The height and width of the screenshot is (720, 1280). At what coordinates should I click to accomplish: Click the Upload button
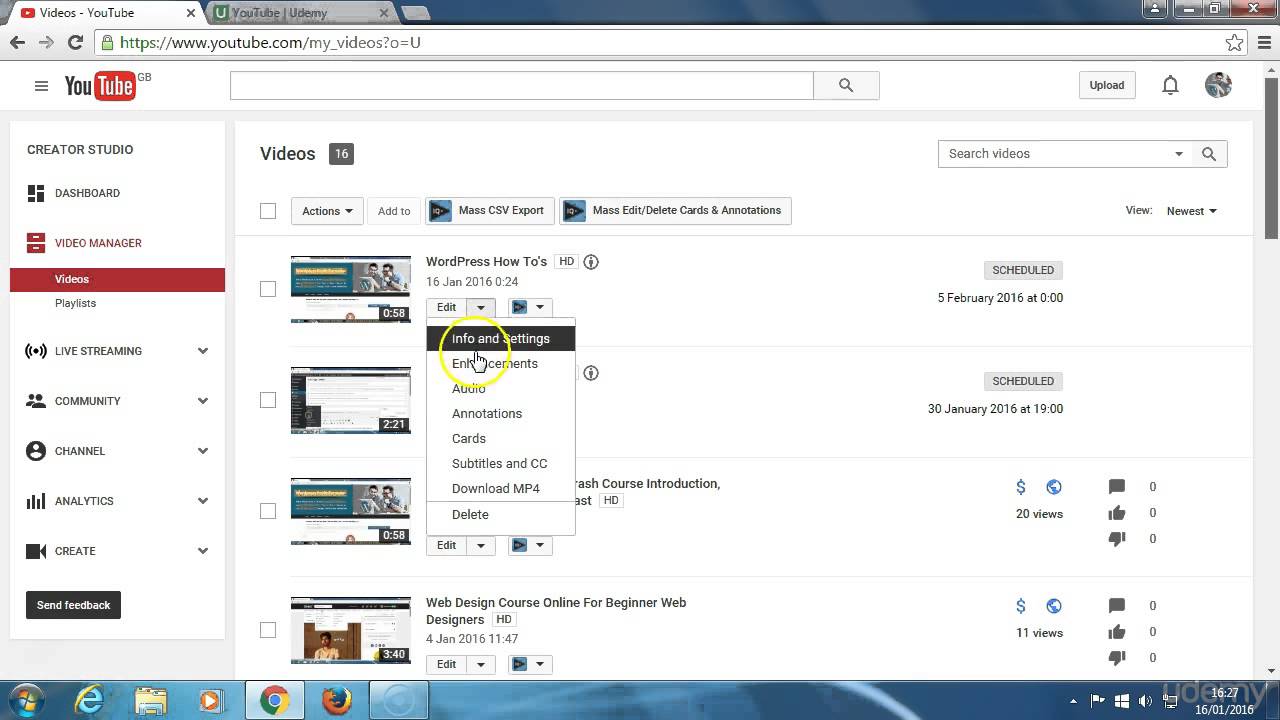coord(1107,85)
